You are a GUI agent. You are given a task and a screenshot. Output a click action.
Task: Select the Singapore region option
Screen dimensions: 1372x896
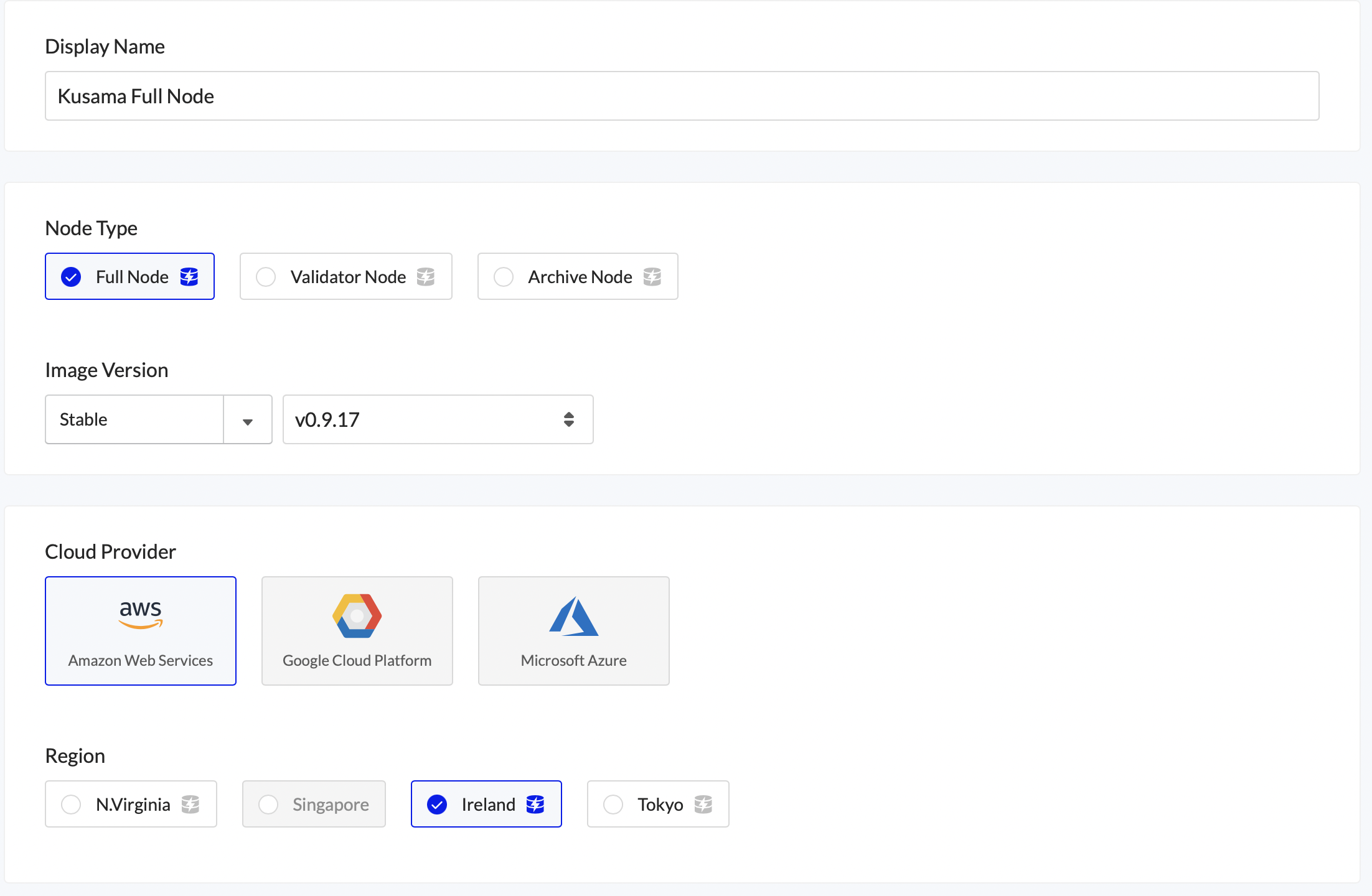tap(314, 805)
